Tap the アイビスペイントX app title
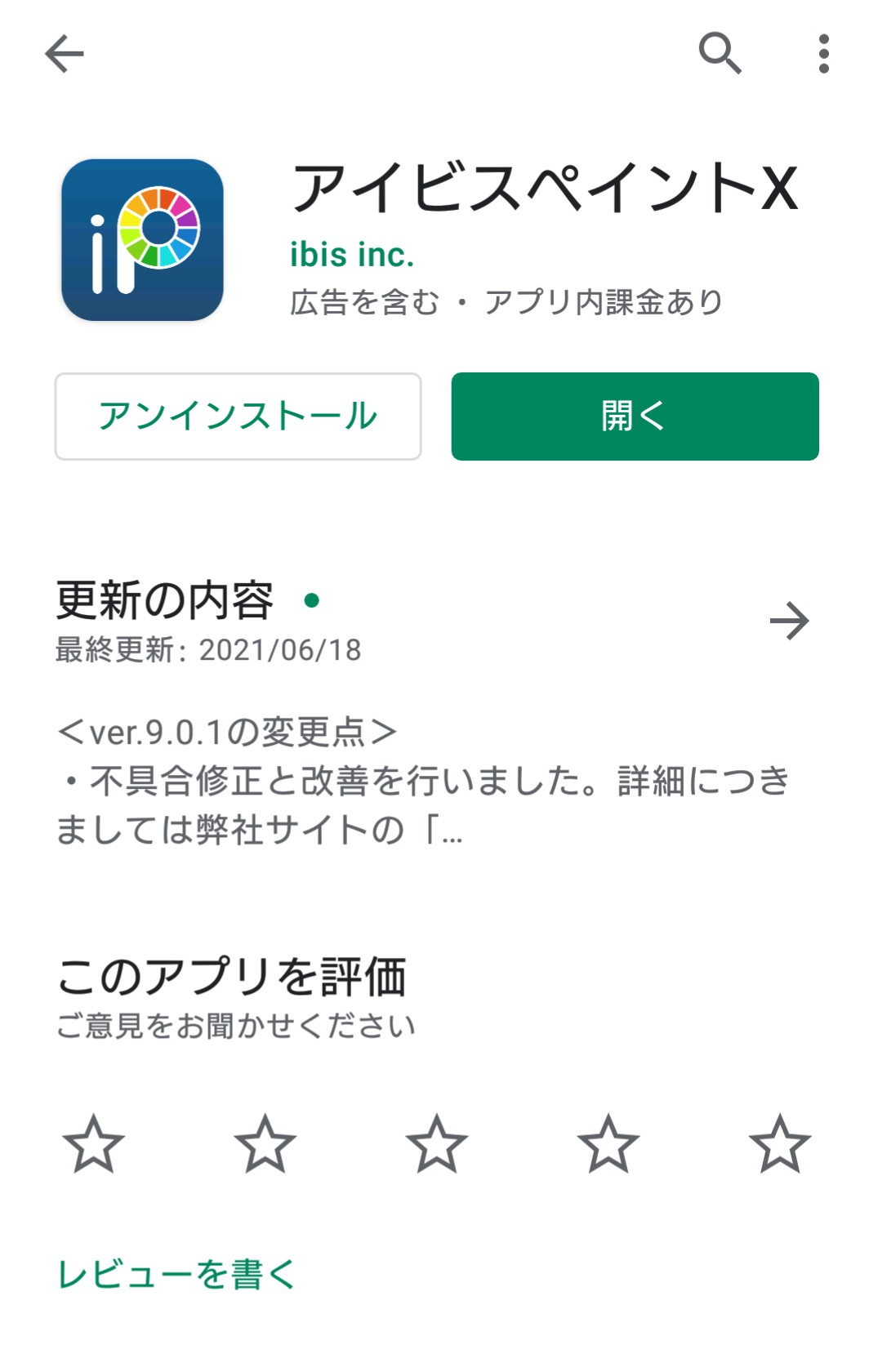The width and height of the screenshot is (878, 1372). tap(545, 188)
